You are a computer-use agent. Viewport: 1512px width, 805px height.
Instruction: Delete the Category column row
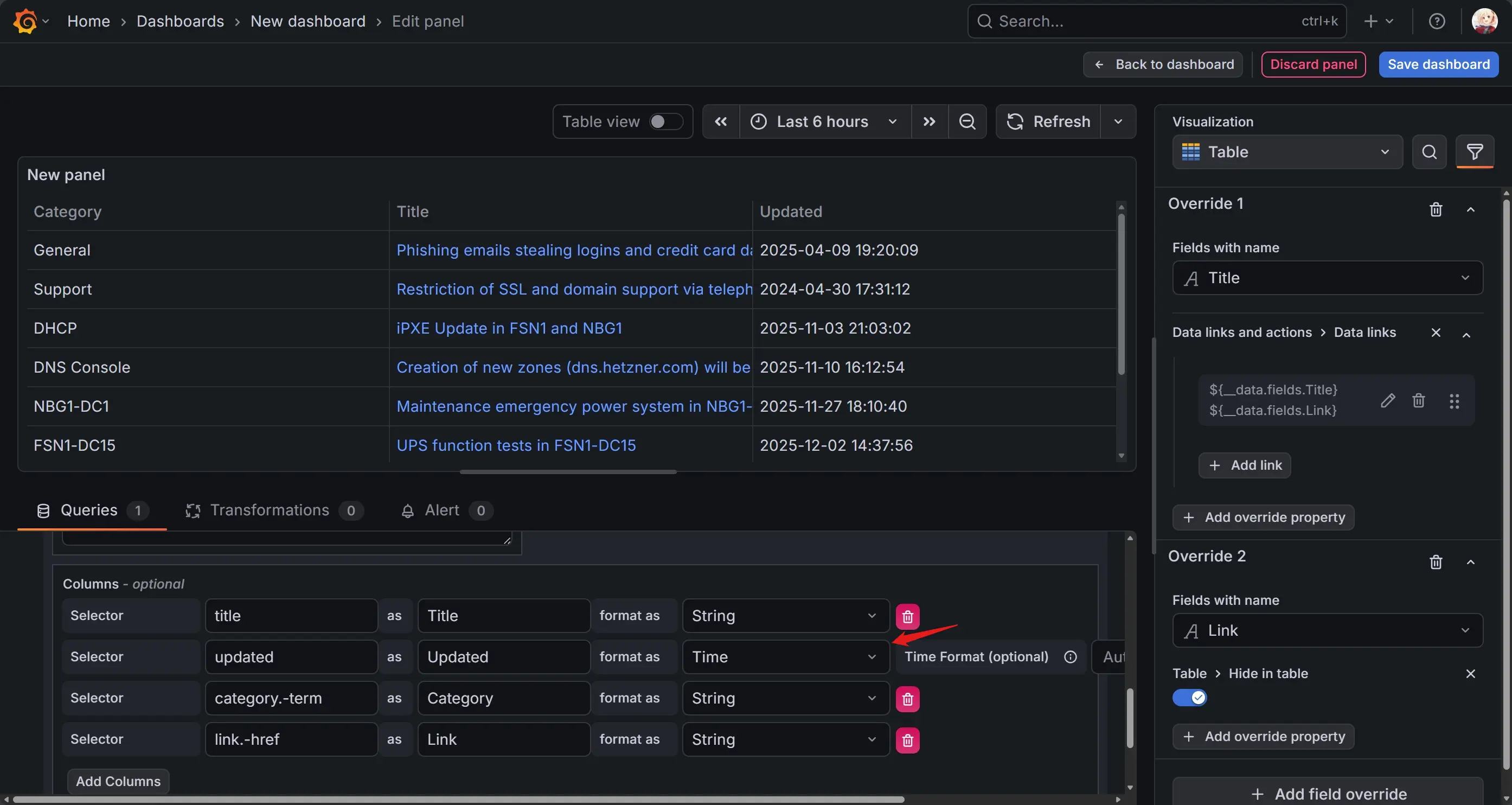(x=907, y=699)
